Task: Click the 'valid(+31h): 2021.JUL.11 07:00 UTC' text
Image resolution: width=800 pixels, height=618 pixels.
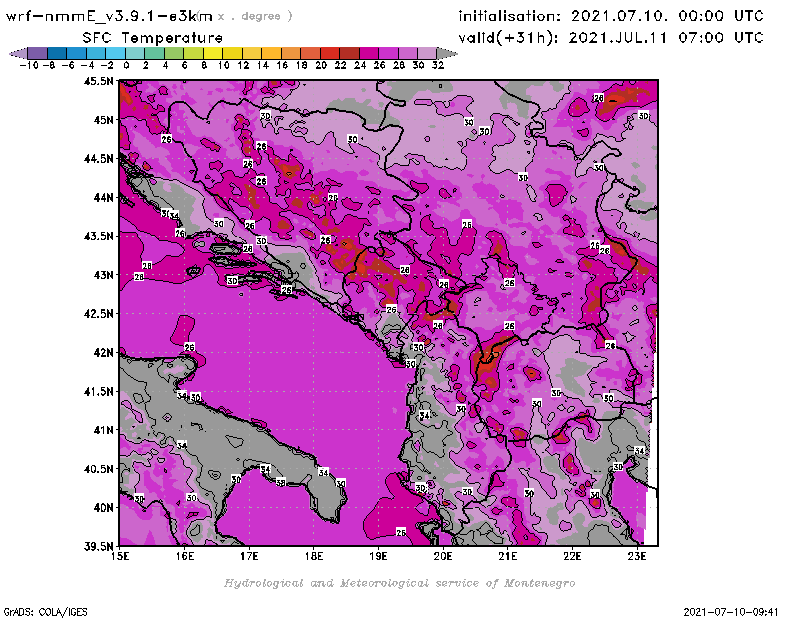Action: 611,38
